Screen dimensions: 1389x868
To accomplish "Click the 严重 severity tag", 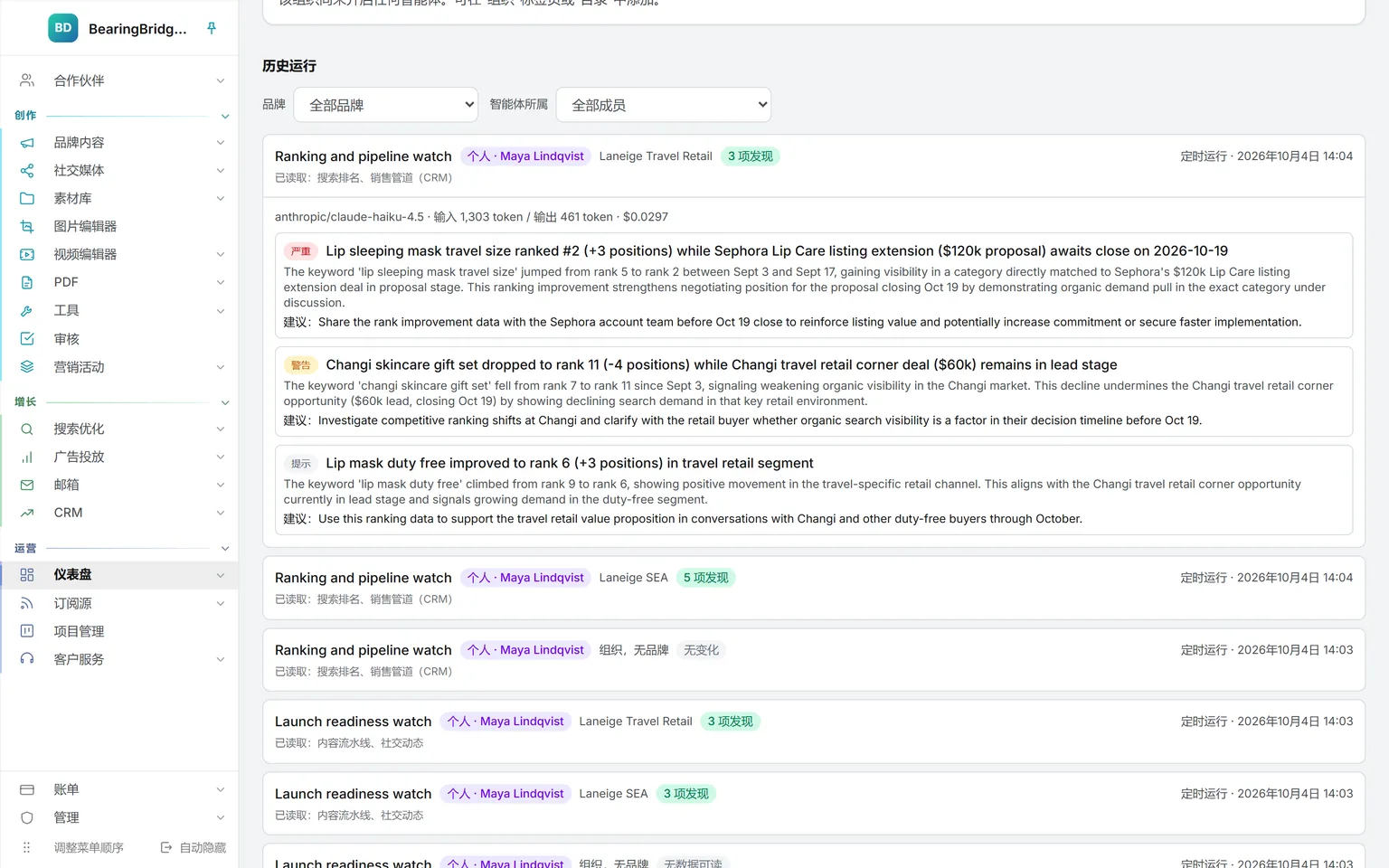I will (x=300, y=251).
